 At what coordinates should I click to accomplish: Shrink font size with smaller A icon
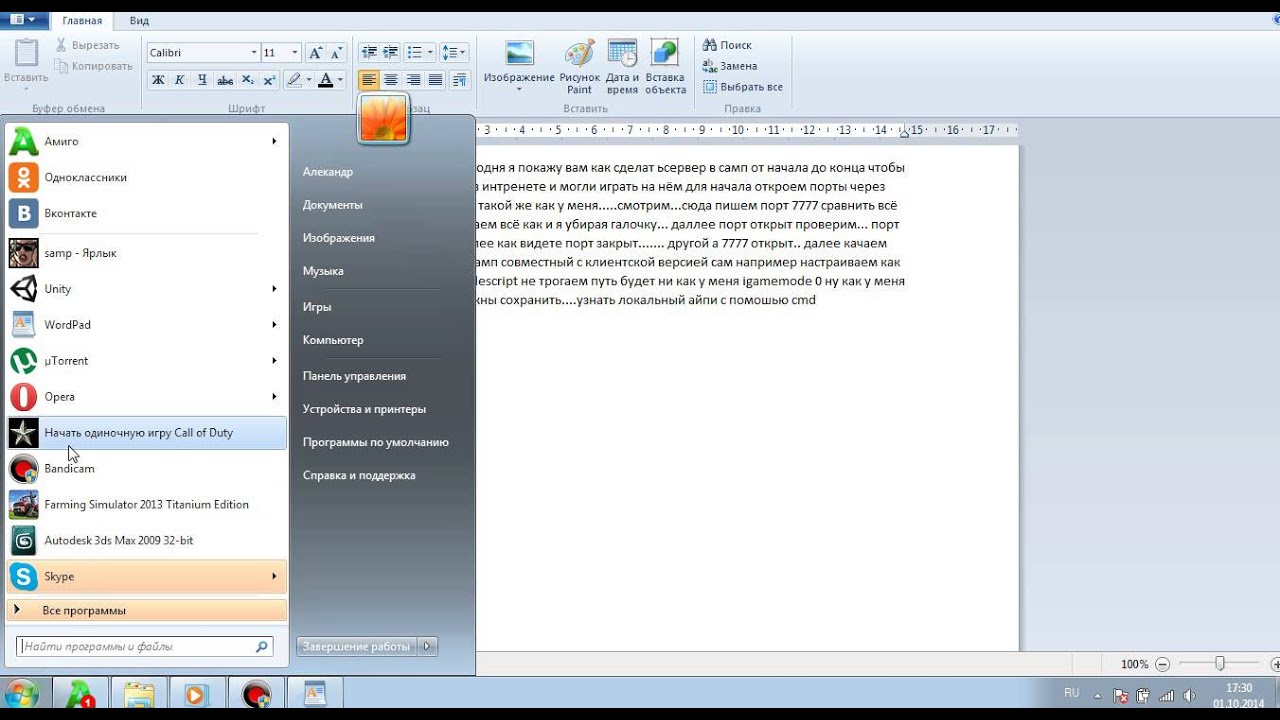pyautogui.click(x=337, y=52)
